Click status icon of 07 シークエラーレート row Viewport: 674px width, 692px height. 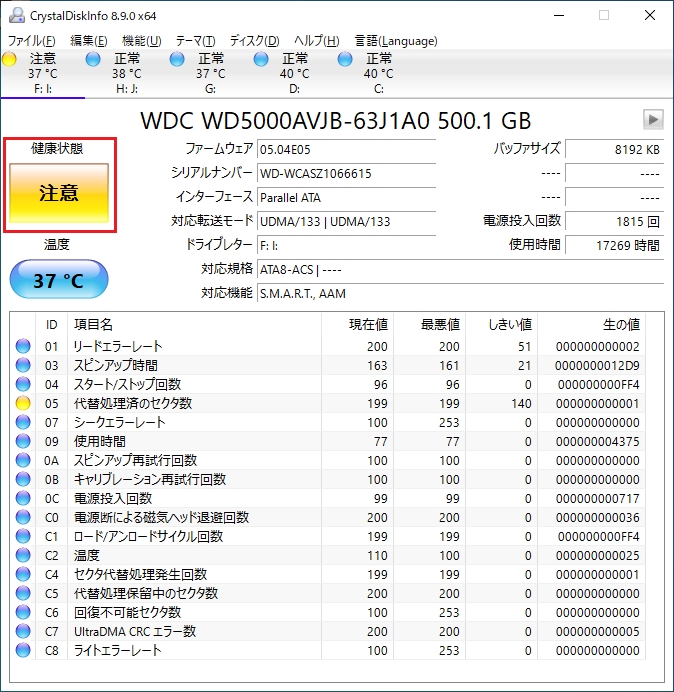pos(23,422)
